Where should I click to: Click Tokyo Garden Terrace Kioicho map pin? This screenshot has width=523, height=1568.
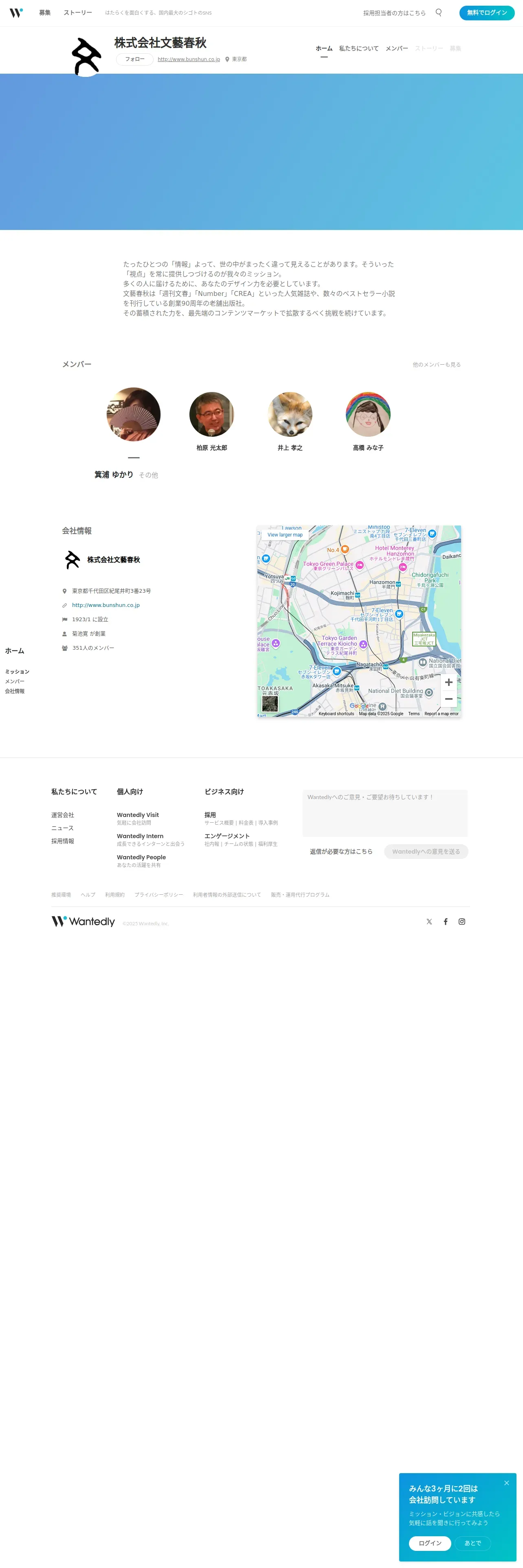tap(363, 644)
